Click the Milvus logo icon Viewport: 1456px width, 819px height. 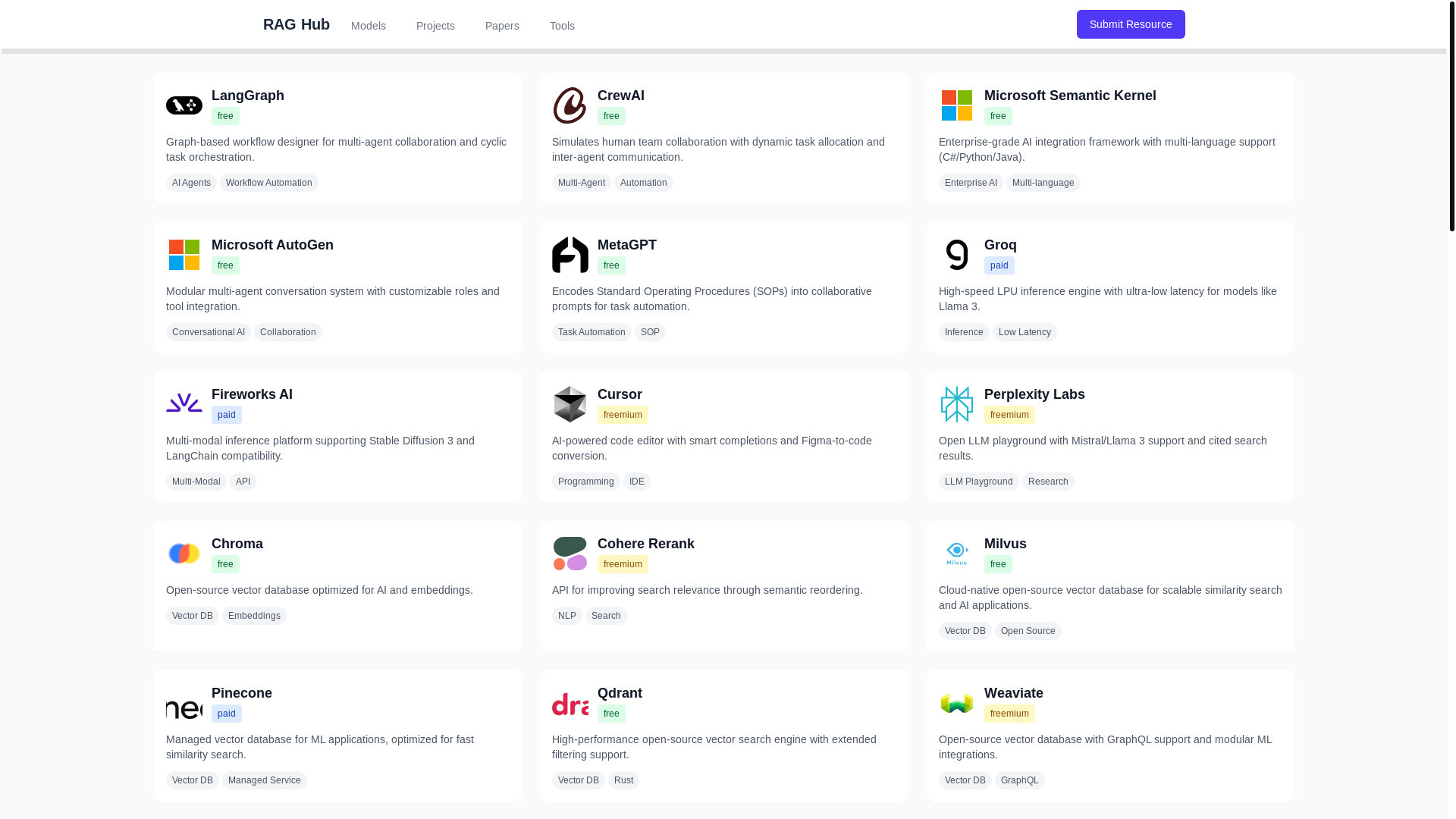(957, 554)
